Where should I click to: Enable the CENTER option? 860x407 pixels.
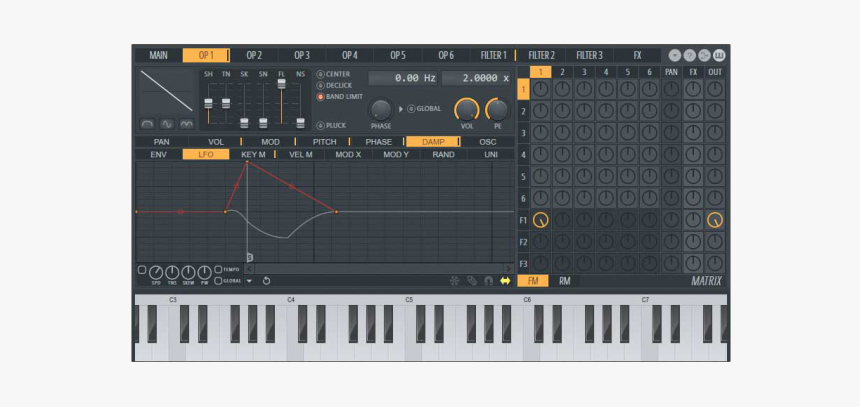320,74
